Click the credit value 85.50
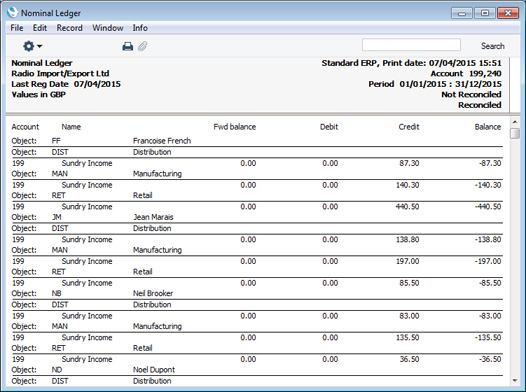The width and height of the screenshot is (526, 392). coord(409,283)
